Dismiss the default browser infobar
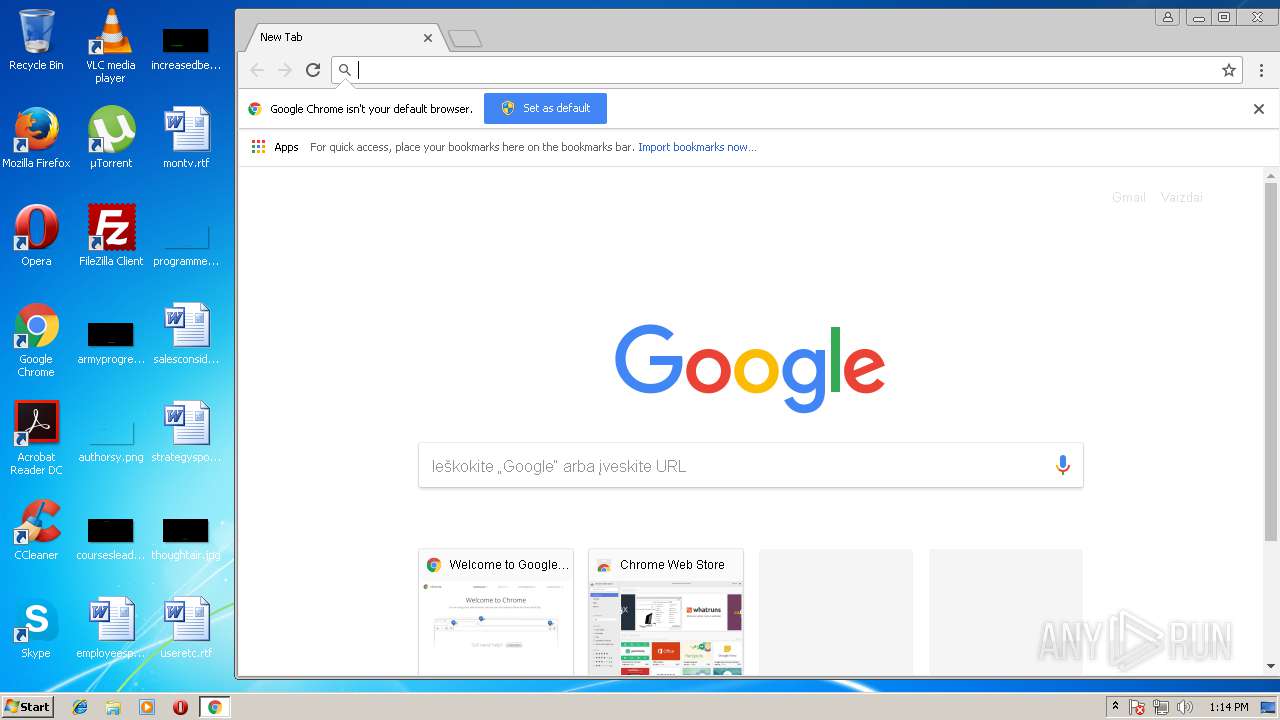The image size is (1280, 720). pos(1259,109)
